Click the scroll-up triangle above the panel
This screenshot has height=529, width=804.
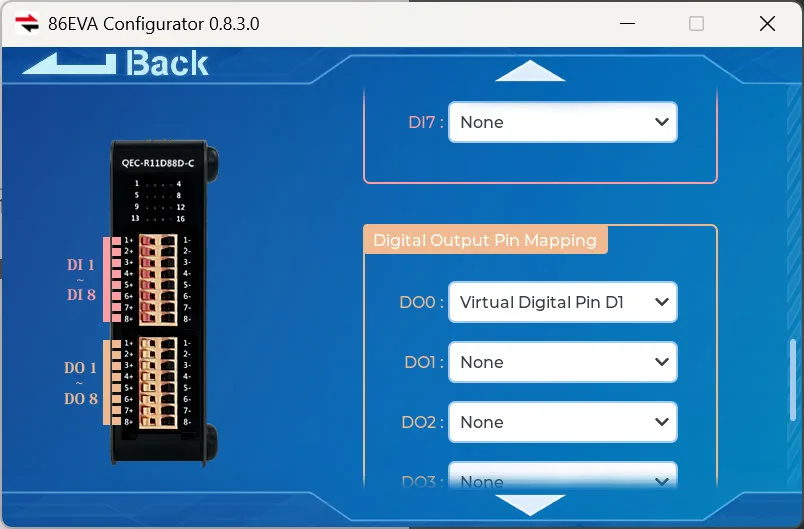click(x=530, y=71)
